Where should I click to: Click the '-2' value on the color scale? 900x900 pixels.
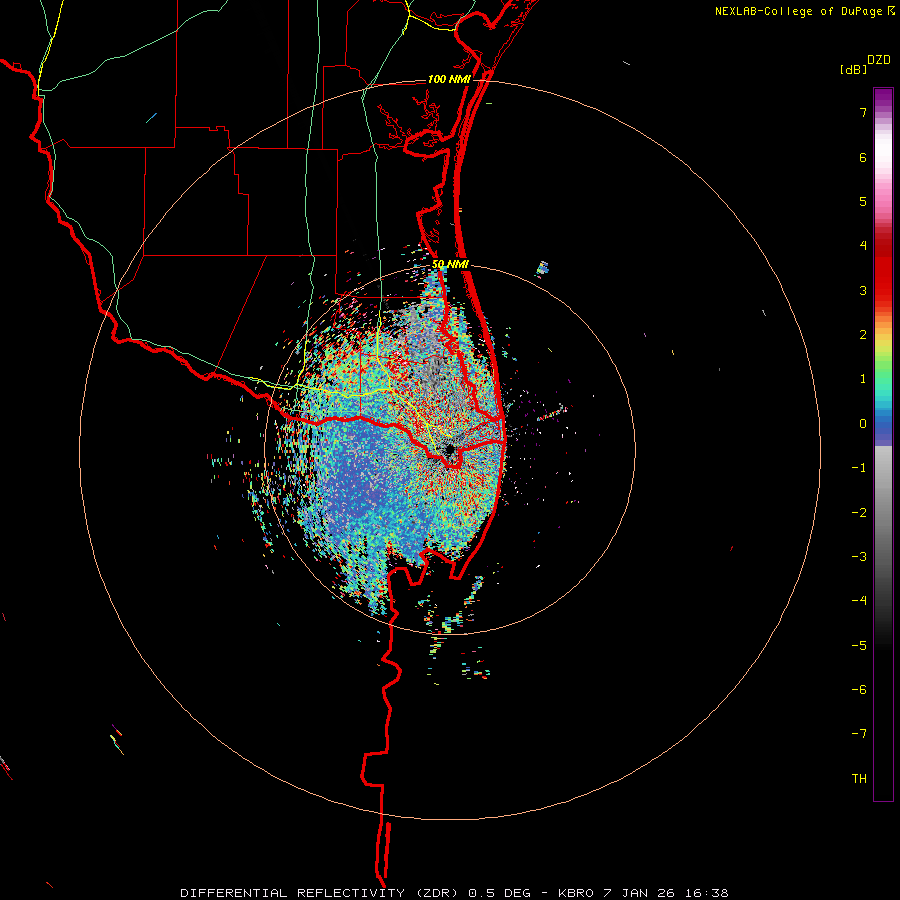click(859, 513)
